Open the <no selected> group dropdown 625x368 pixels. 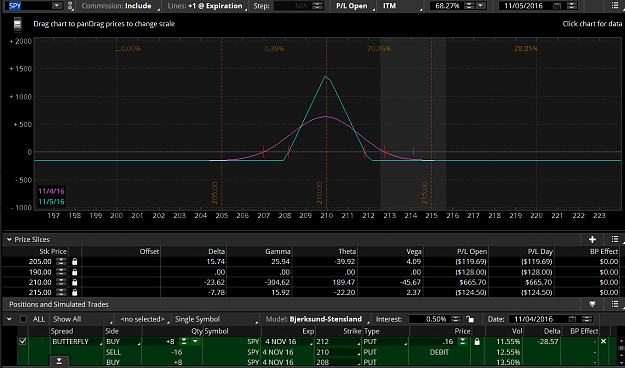coord(143,319)
